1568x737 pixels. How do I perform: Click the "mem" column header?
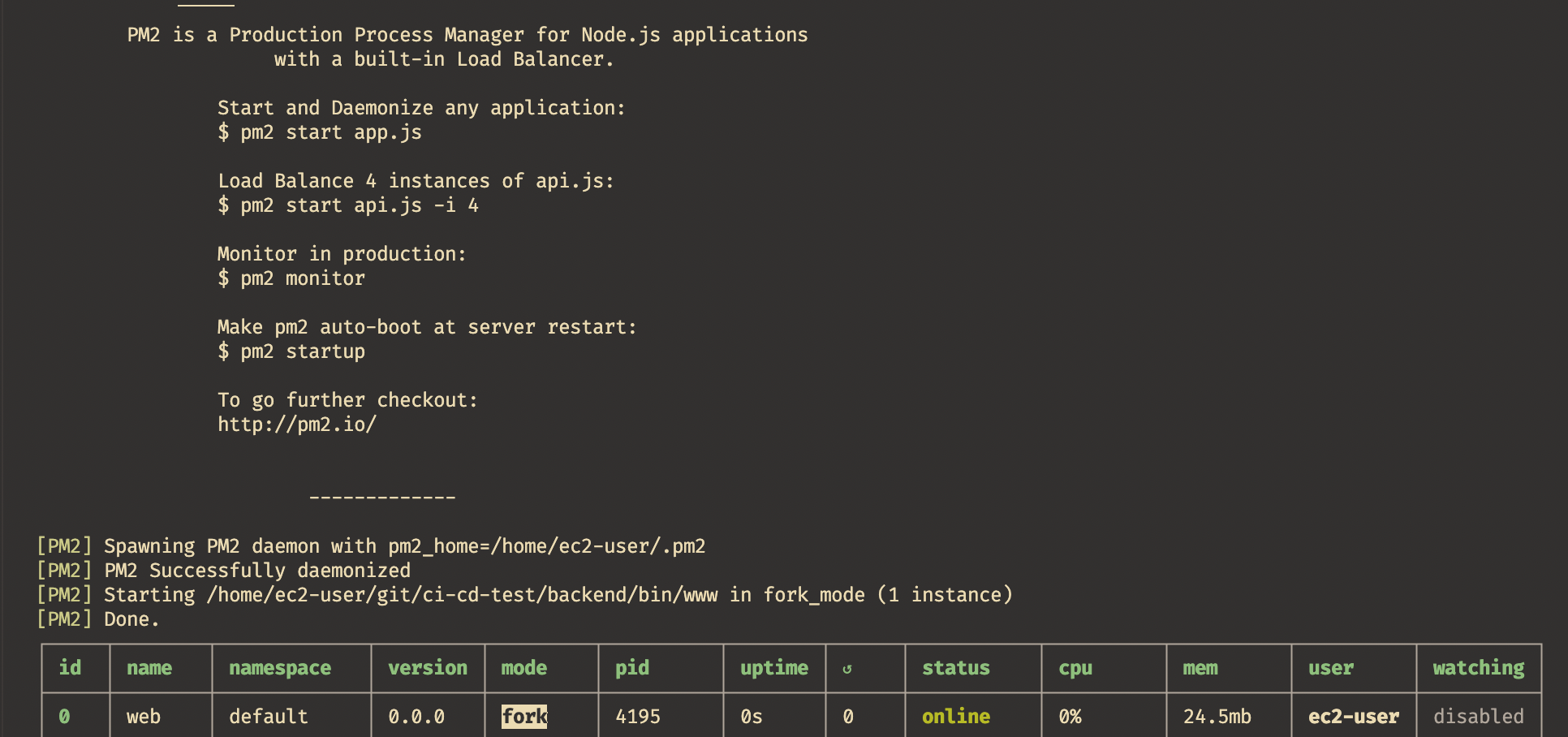point(1200,668)
